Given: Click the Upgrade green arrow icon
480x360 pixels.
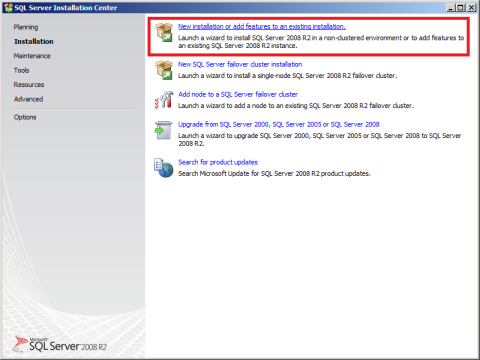Looking at the screenshot, I should point(163,130).
